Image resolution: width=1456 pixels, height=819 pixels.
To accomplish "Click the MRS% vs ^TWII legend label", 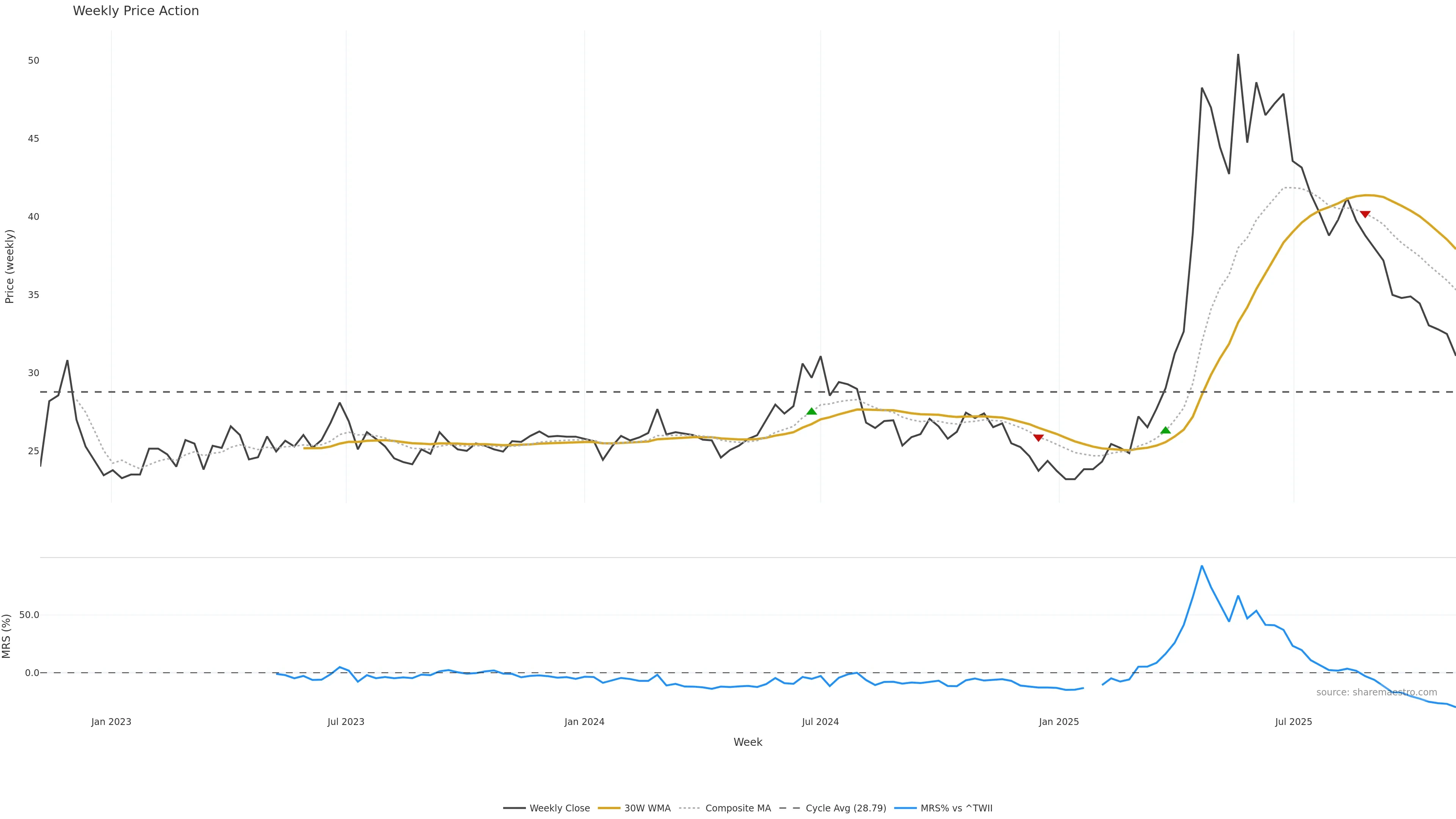I will point(956,808).
